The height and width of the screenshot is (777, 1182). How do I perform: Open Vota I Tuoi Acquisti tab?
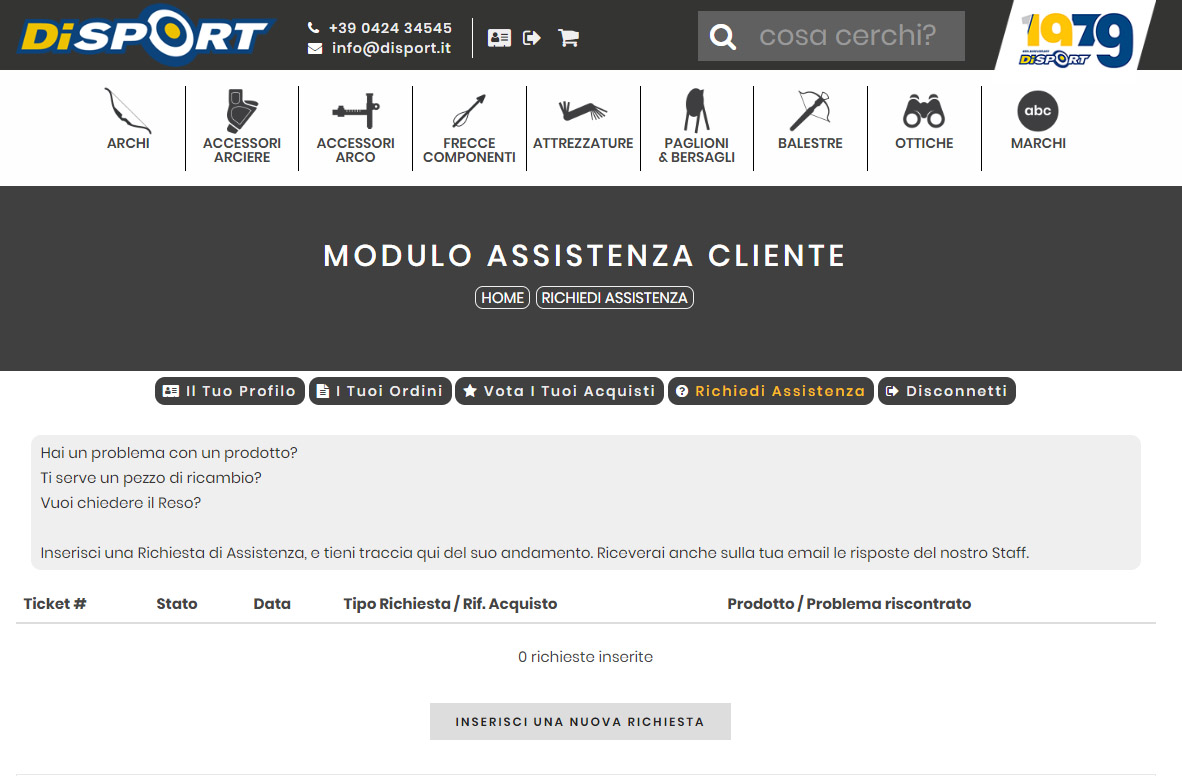[x=559, y=391]
